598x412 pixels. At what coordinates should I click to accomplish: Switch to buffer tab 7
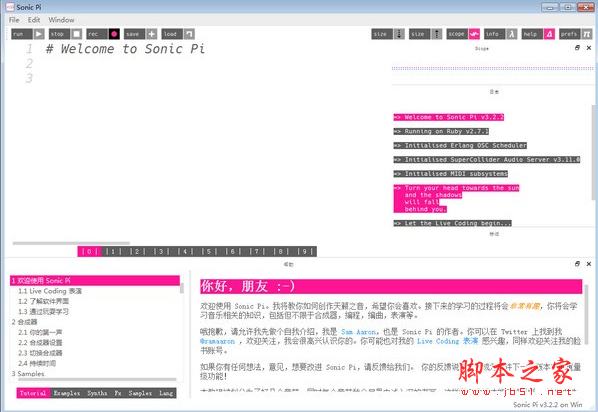pyautogui.click(x=257, y=251)
